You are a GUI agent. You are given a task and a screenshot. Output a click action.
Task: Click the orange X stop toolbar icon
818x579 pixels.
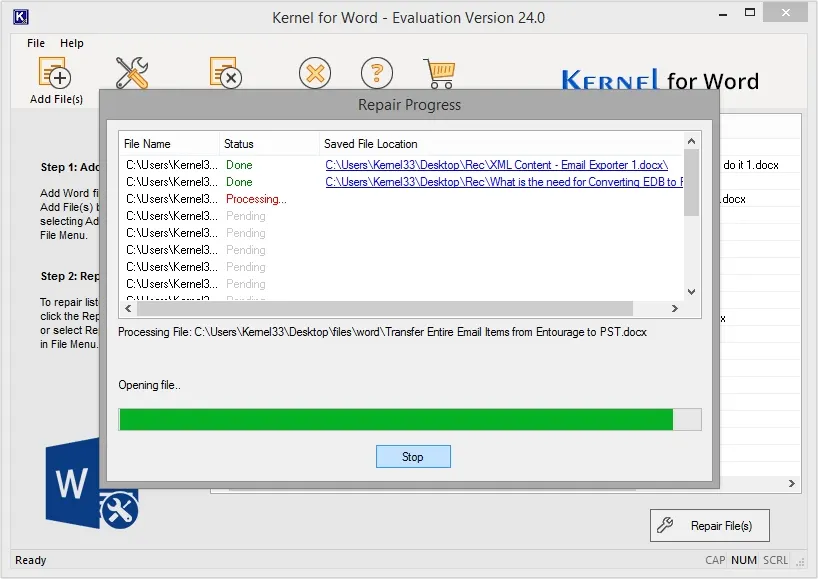tap(315, 73)
